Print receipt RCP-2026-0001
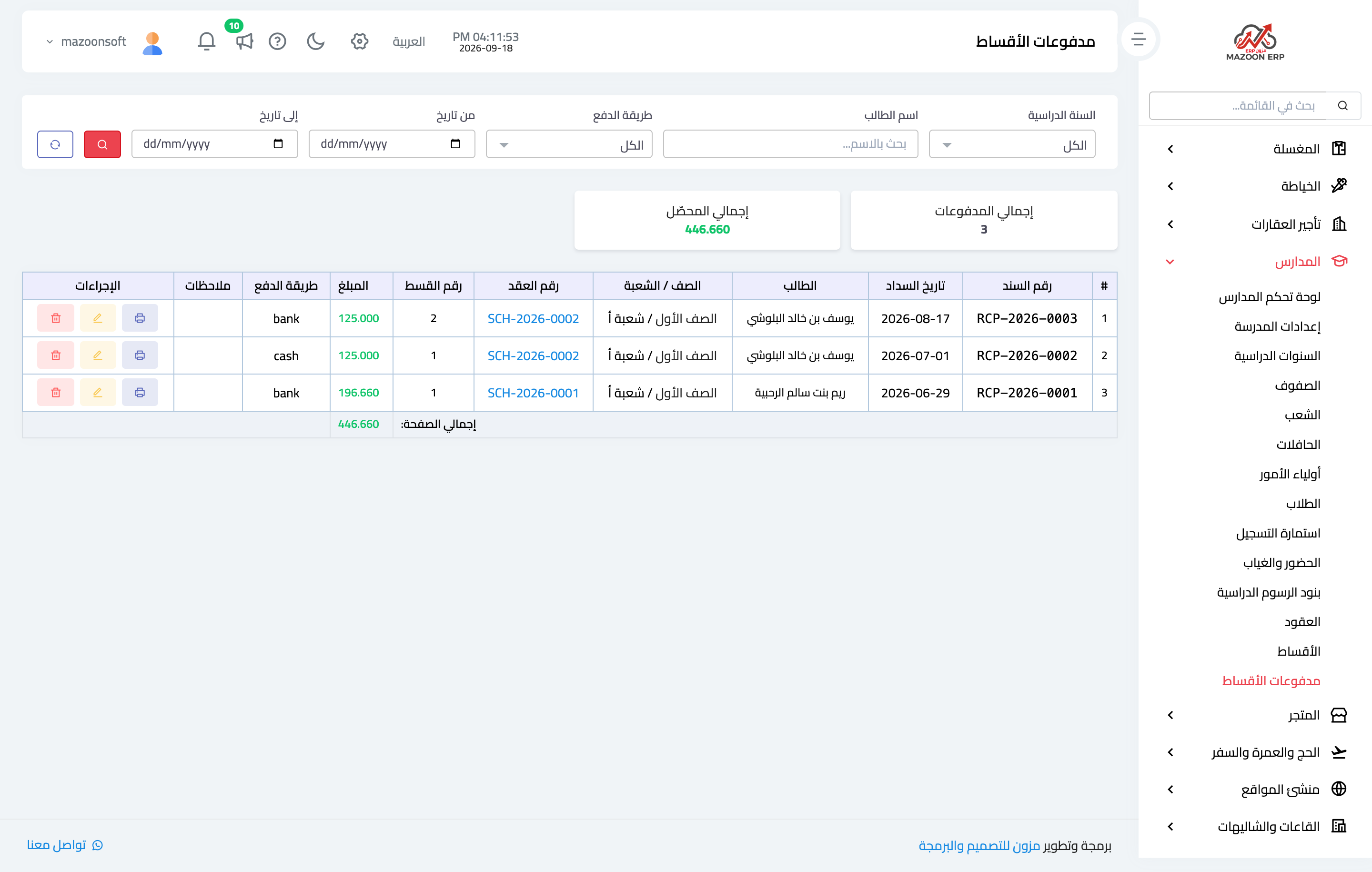 pos(140,392)
